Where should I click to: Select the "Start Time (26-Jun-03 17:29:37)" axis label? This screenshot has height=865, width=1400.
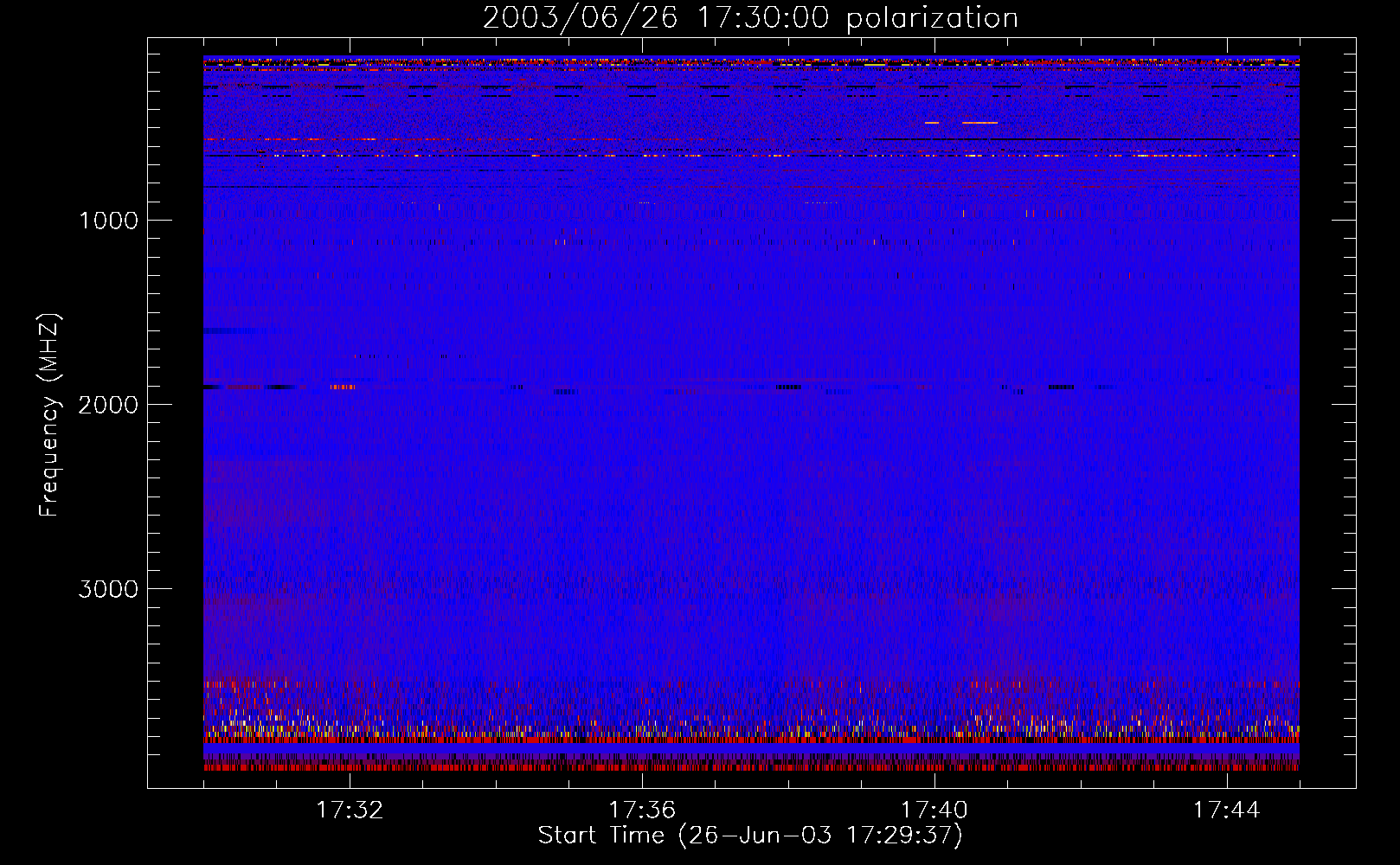point(750,836)
